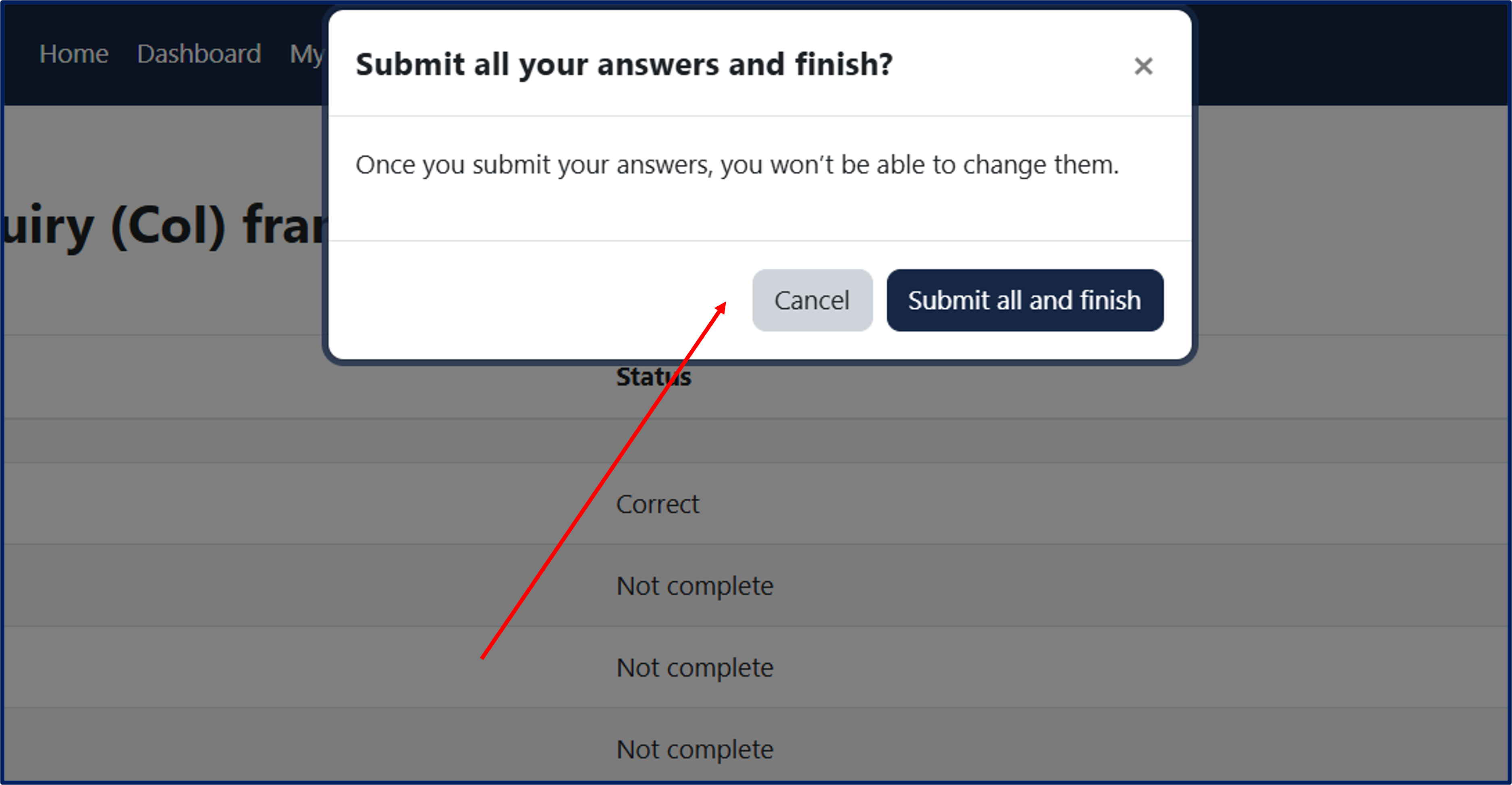This screenshot has width=1512, height=785.
Task: Click the partially hidden My navigation link
Action: click(306, 54)
